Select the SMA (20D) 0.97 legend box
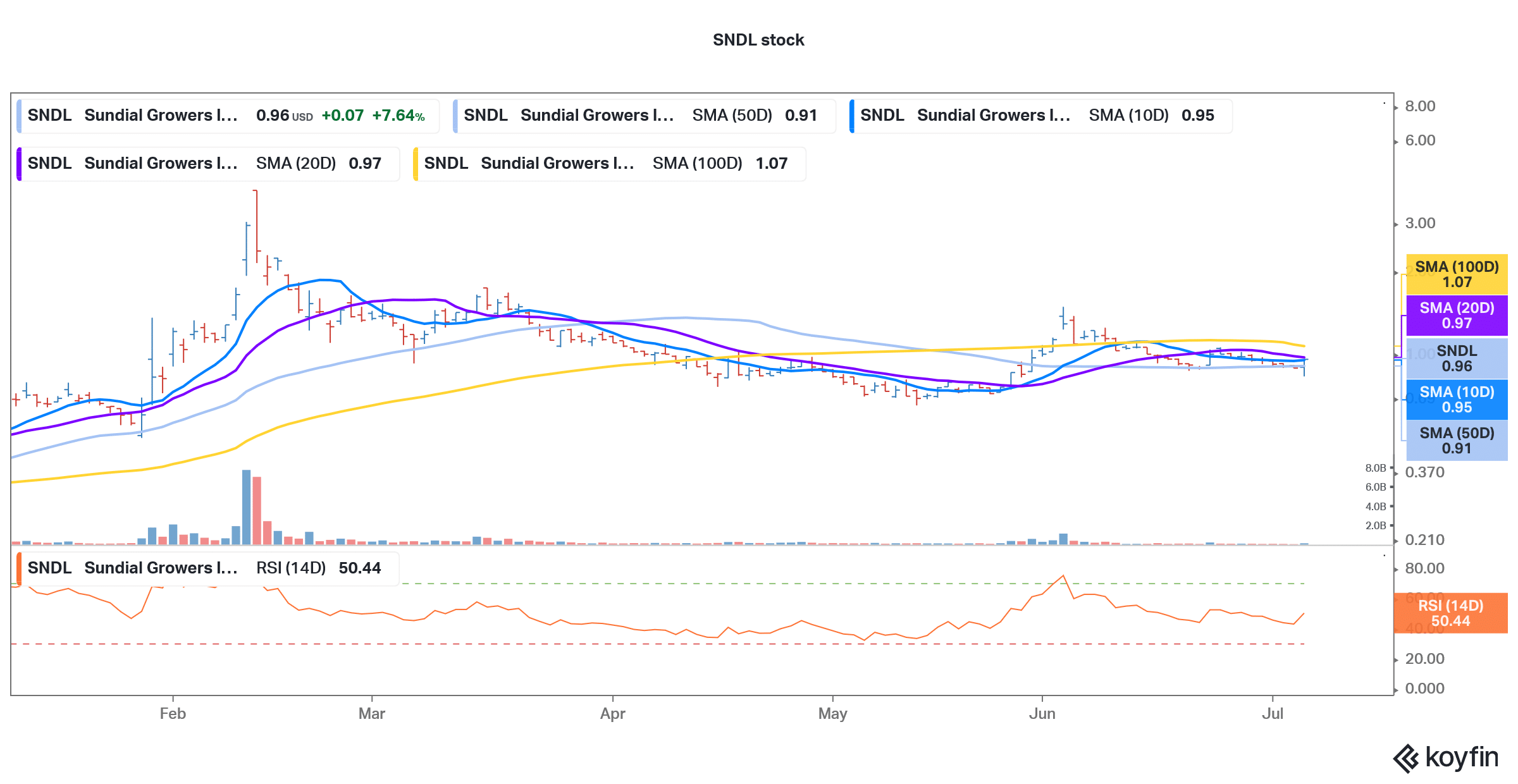Image resolution: width=1518 pixels, height=784 pixels. [208, 164]
